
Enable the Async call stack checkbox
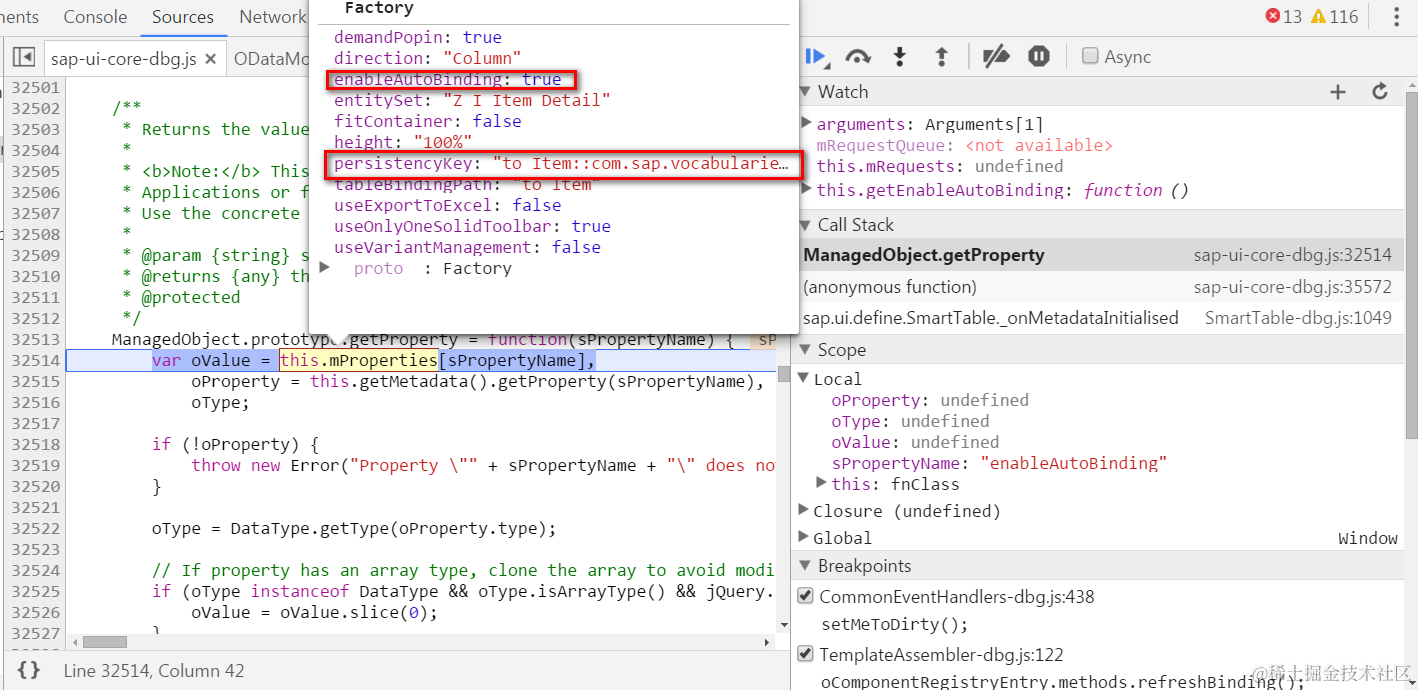click(x=1090, y=57)
